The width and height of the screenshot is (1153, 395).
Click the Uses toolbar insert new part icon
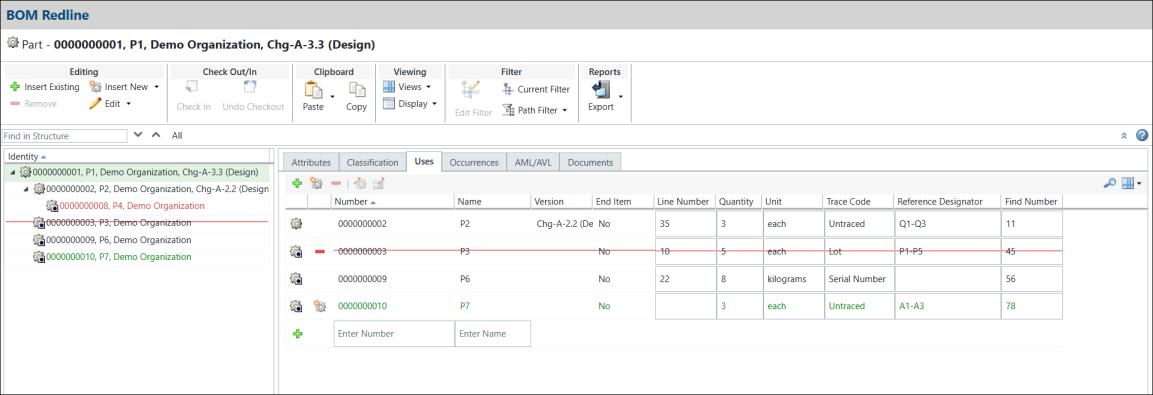pos(316,183)
